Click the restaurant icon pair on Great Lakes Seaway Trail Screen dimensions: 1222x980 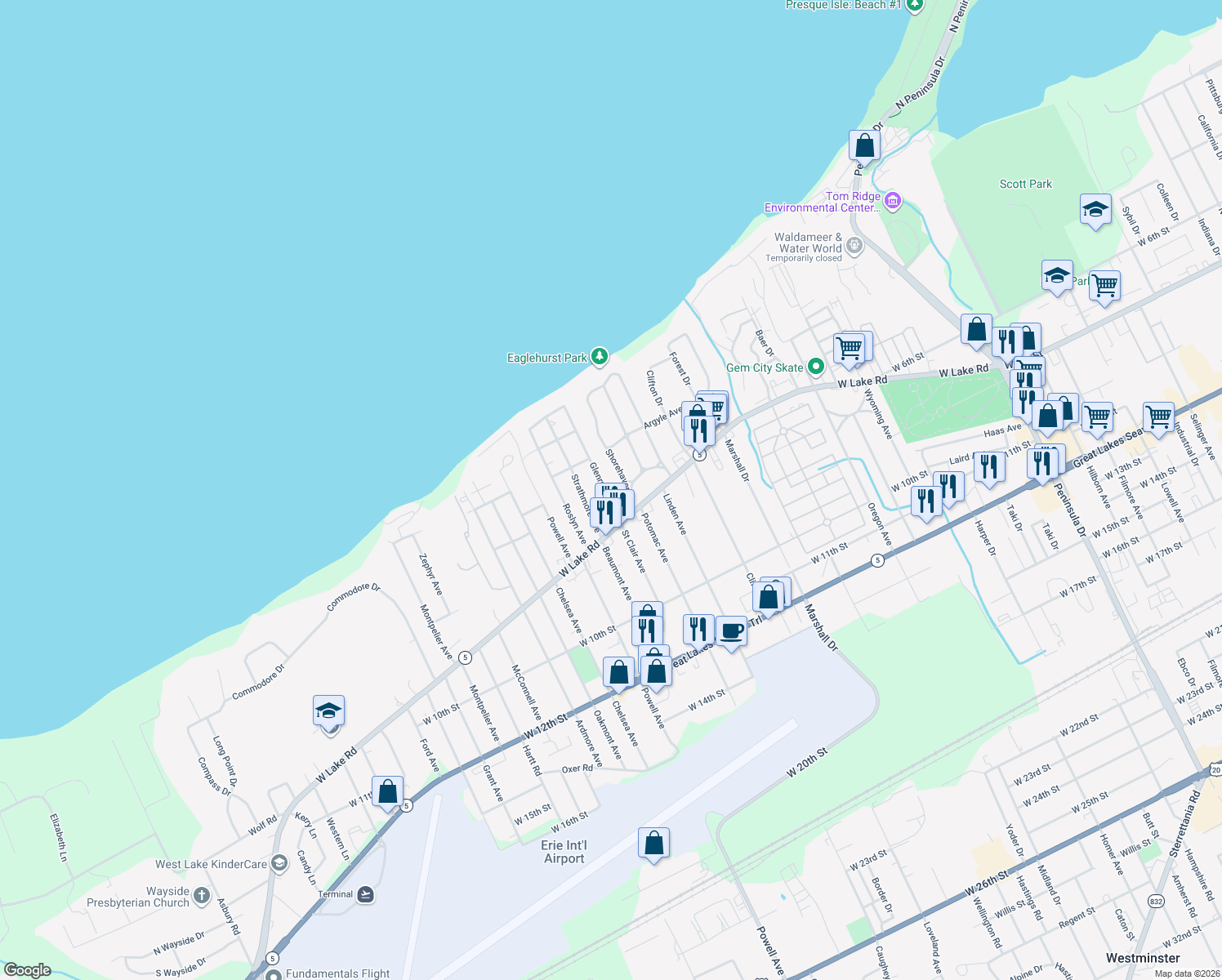(1041, 462)
